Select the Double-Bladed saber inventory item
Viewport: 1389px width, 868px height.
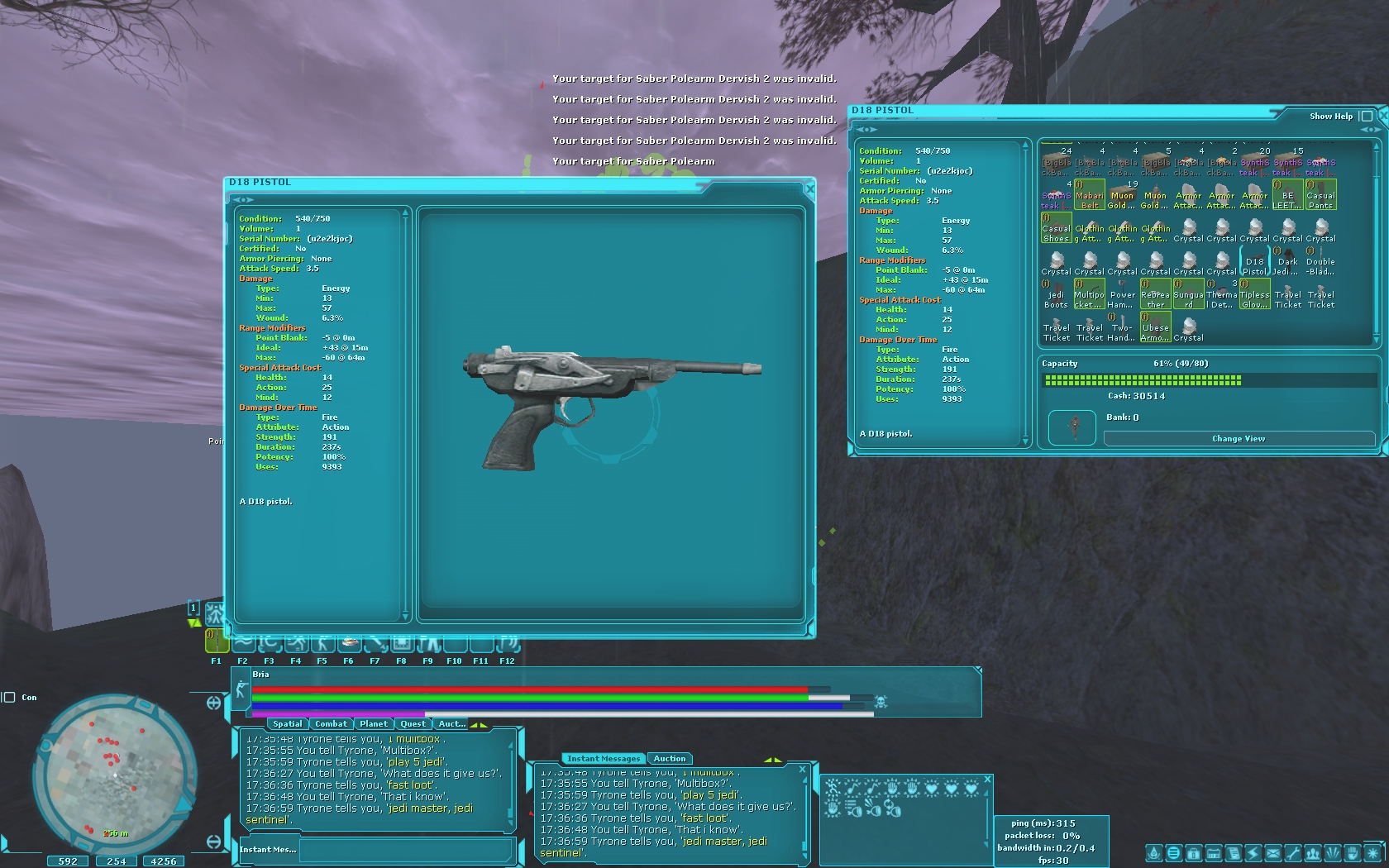point(1320,261)
